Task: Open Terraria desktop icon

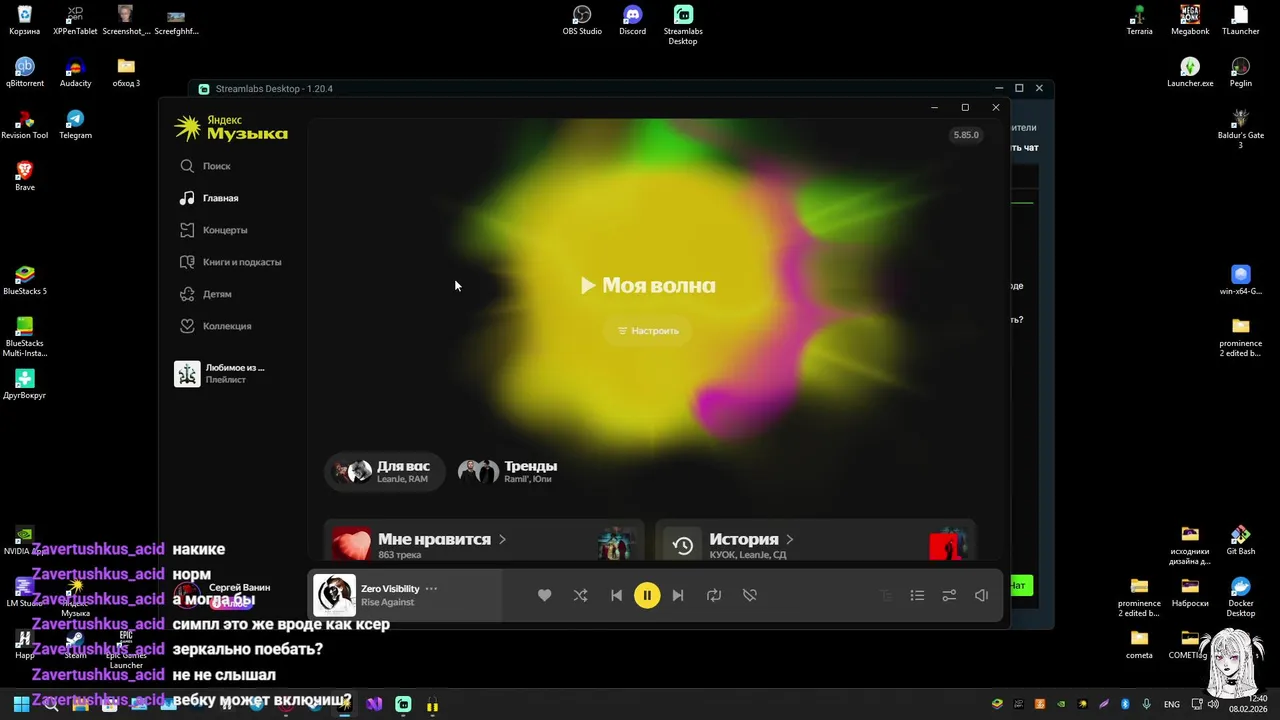Action: click(x=1139, y=20)
